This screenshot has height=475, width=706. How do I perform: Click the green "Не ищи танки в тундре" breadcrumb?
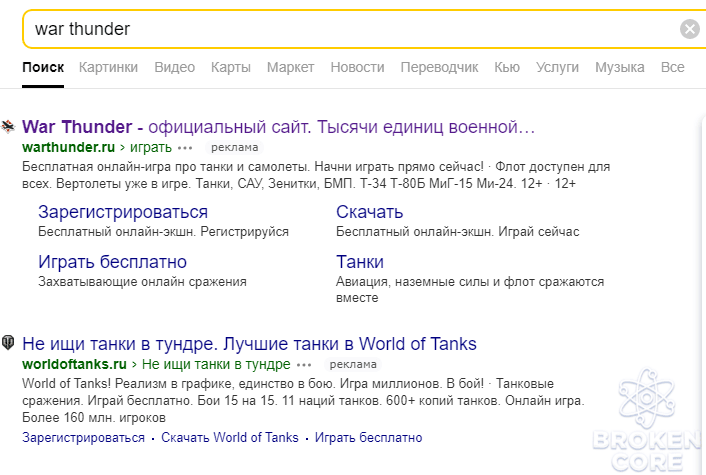216,364
